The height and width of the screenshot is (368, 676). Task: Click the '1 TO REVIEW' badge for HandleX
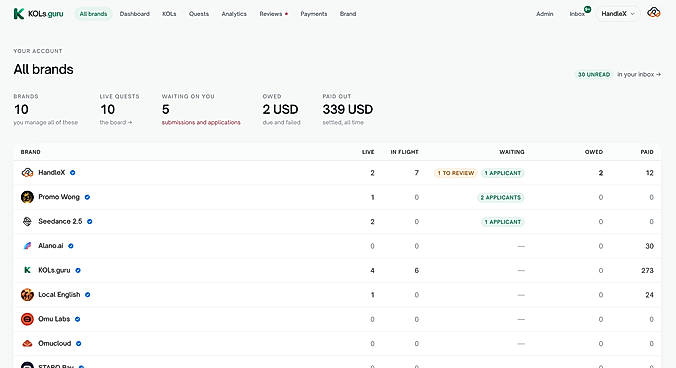tap(456, 173)
